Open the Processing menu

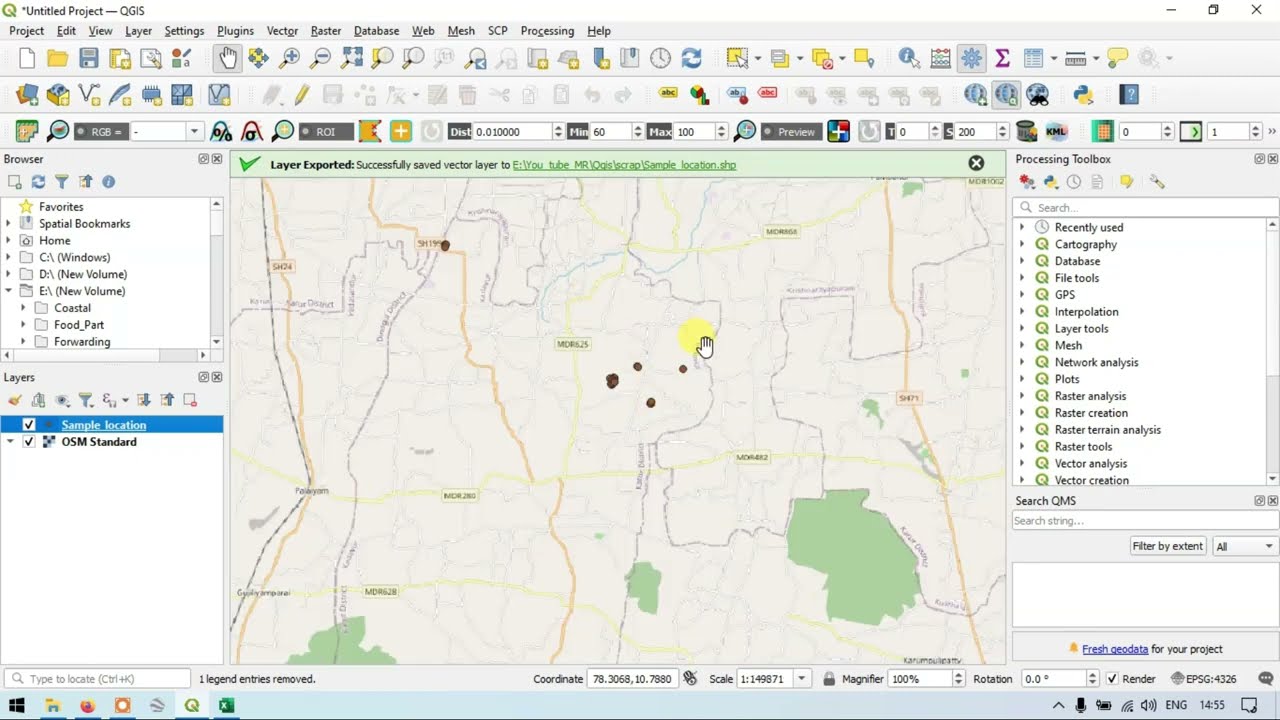coord(547,31)
